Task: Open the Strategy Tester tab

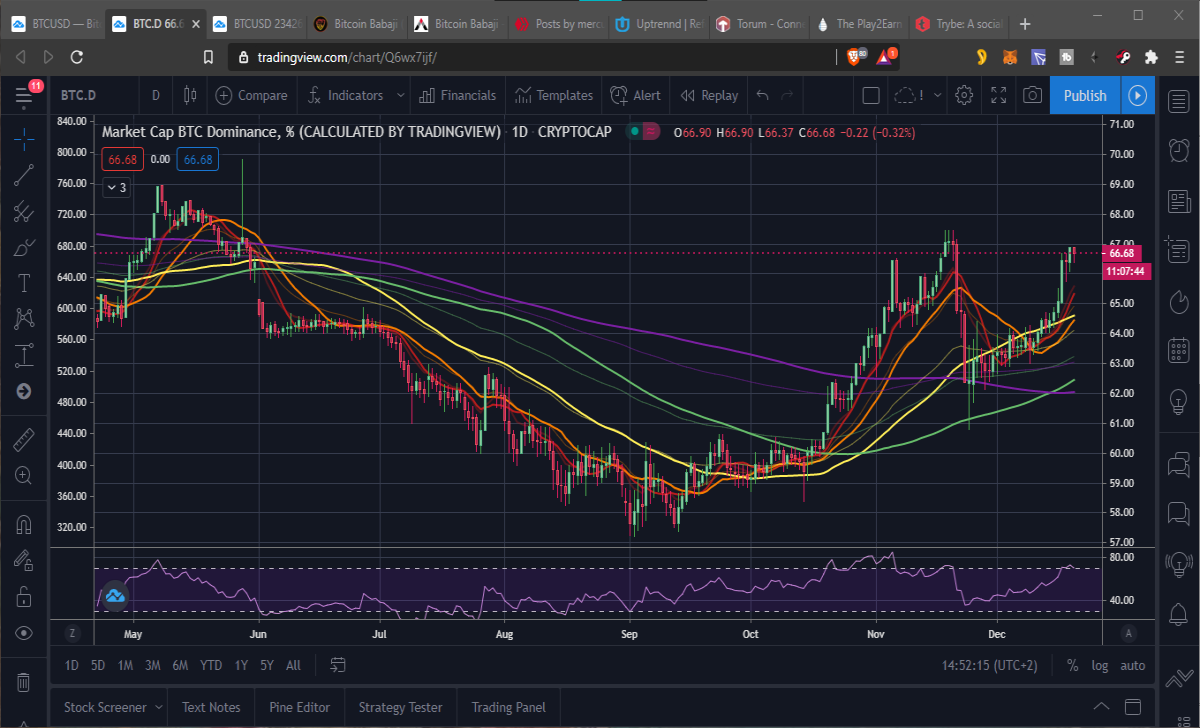Action: [400, 707]
